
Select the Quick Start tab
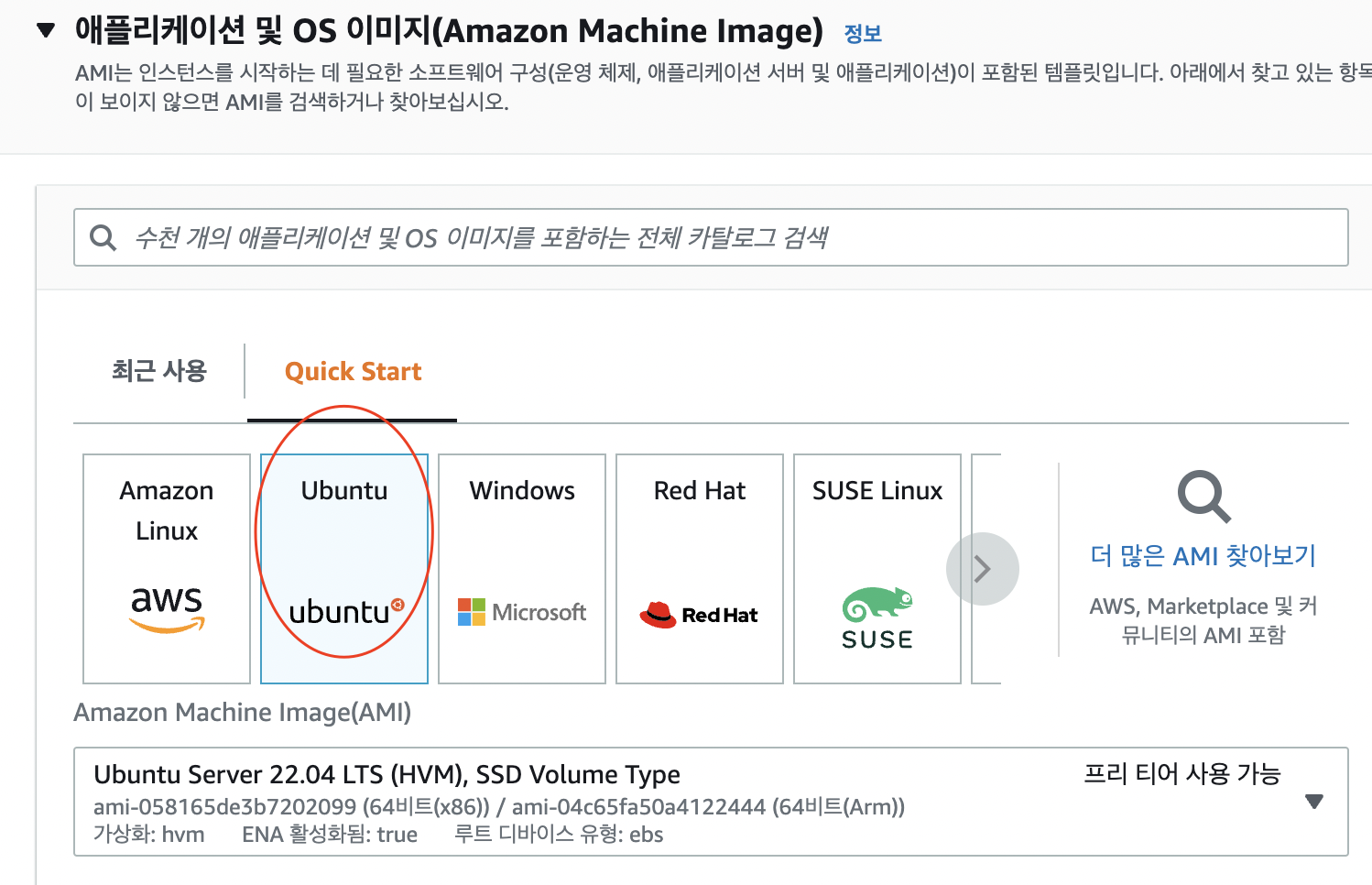coord(353,371)
